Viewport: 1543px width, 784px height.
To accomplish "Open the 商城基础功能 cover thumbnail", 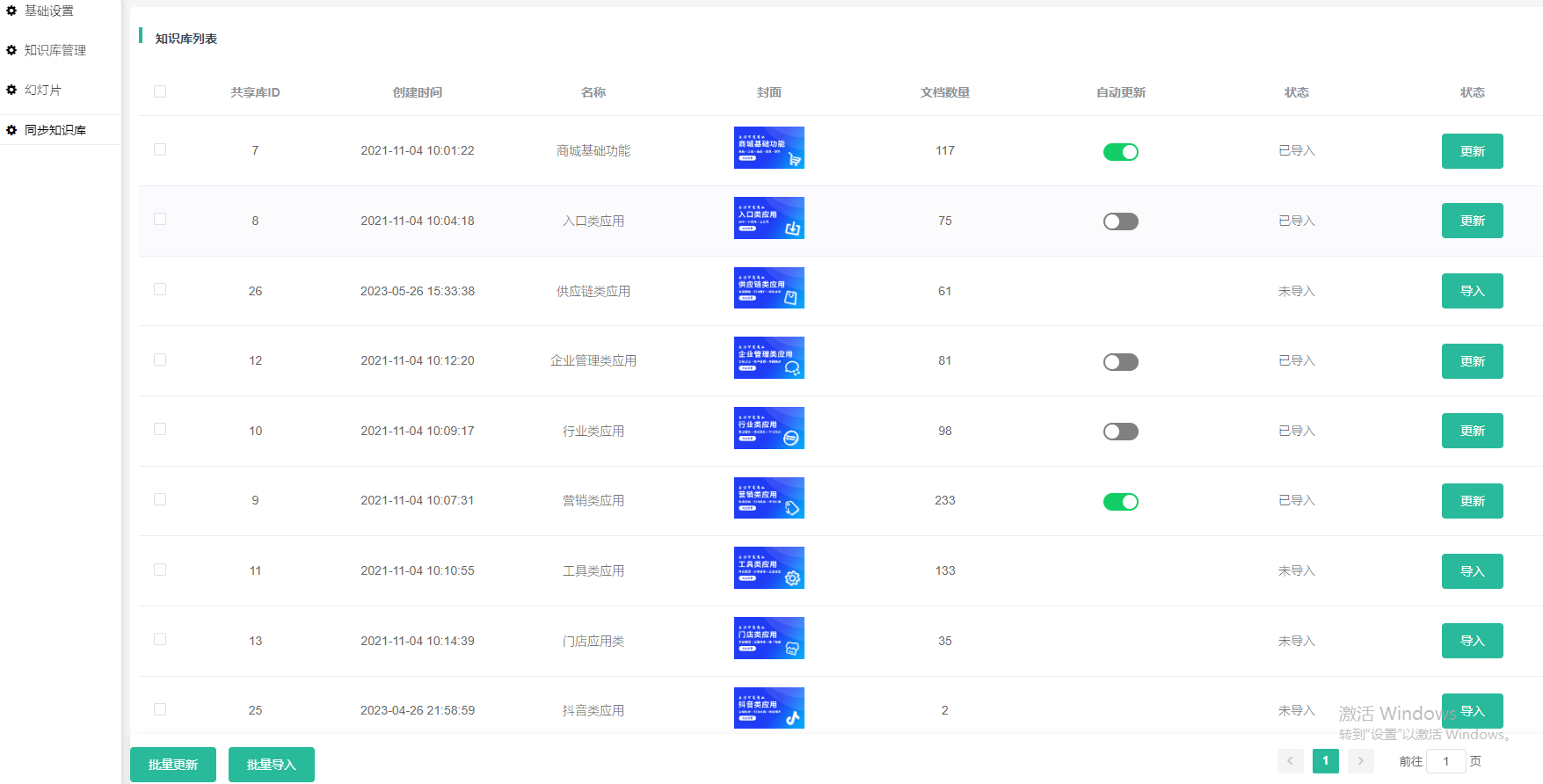I will click(x=768, y=148).
